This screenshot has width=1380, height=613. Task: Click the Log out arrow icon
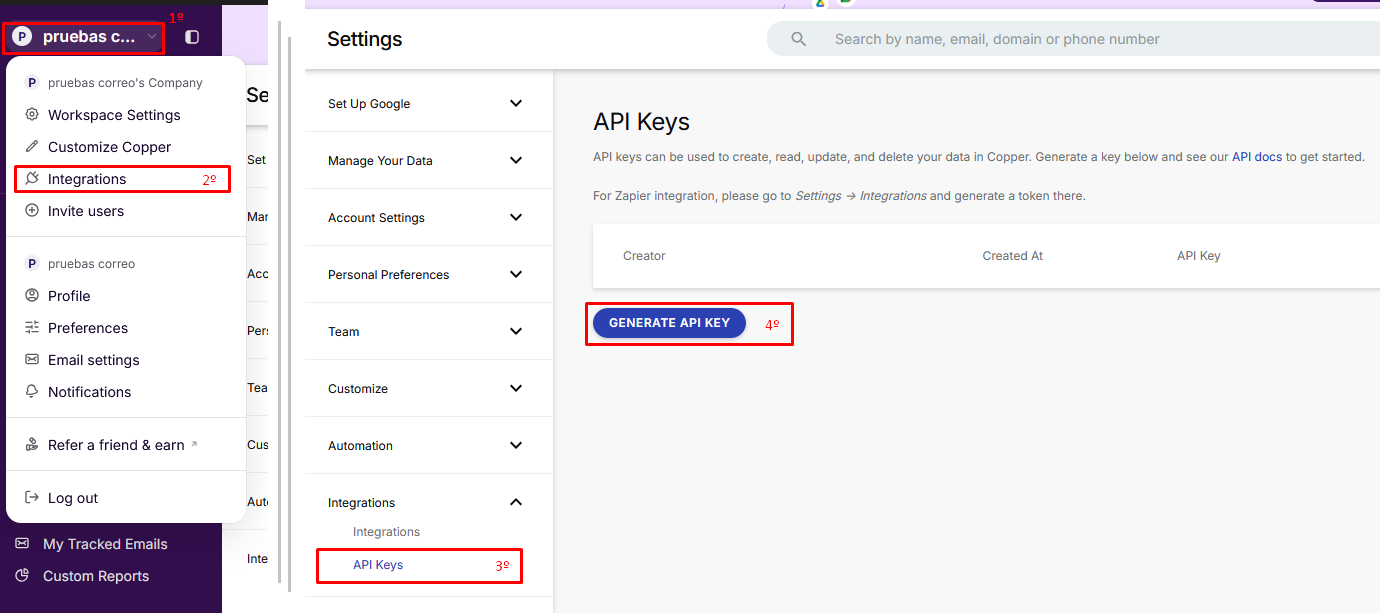(x=32, y=498)
